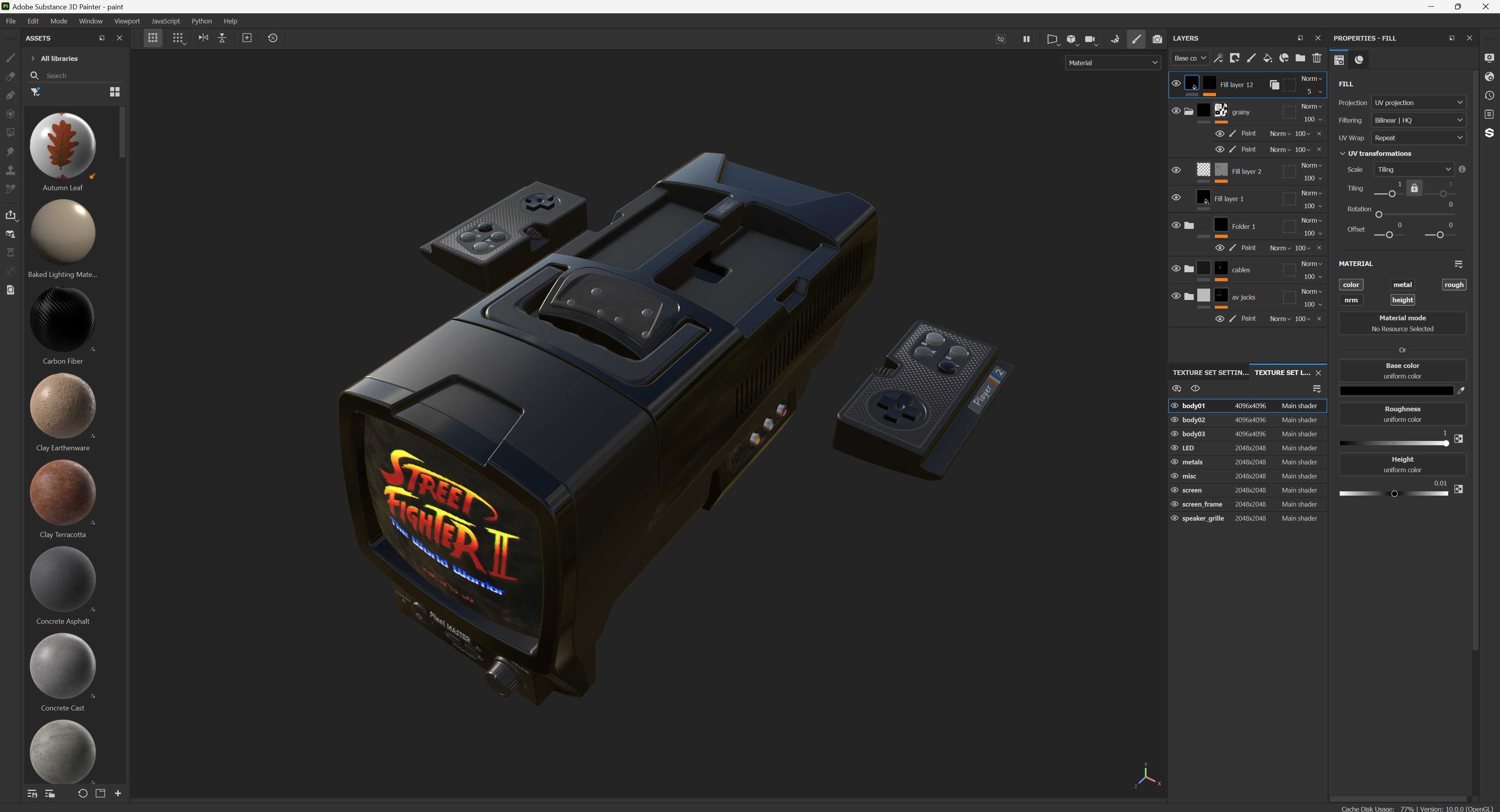The image size is (1500, 812).
Task: Delete the selected layer
Action: (1316, 58)
